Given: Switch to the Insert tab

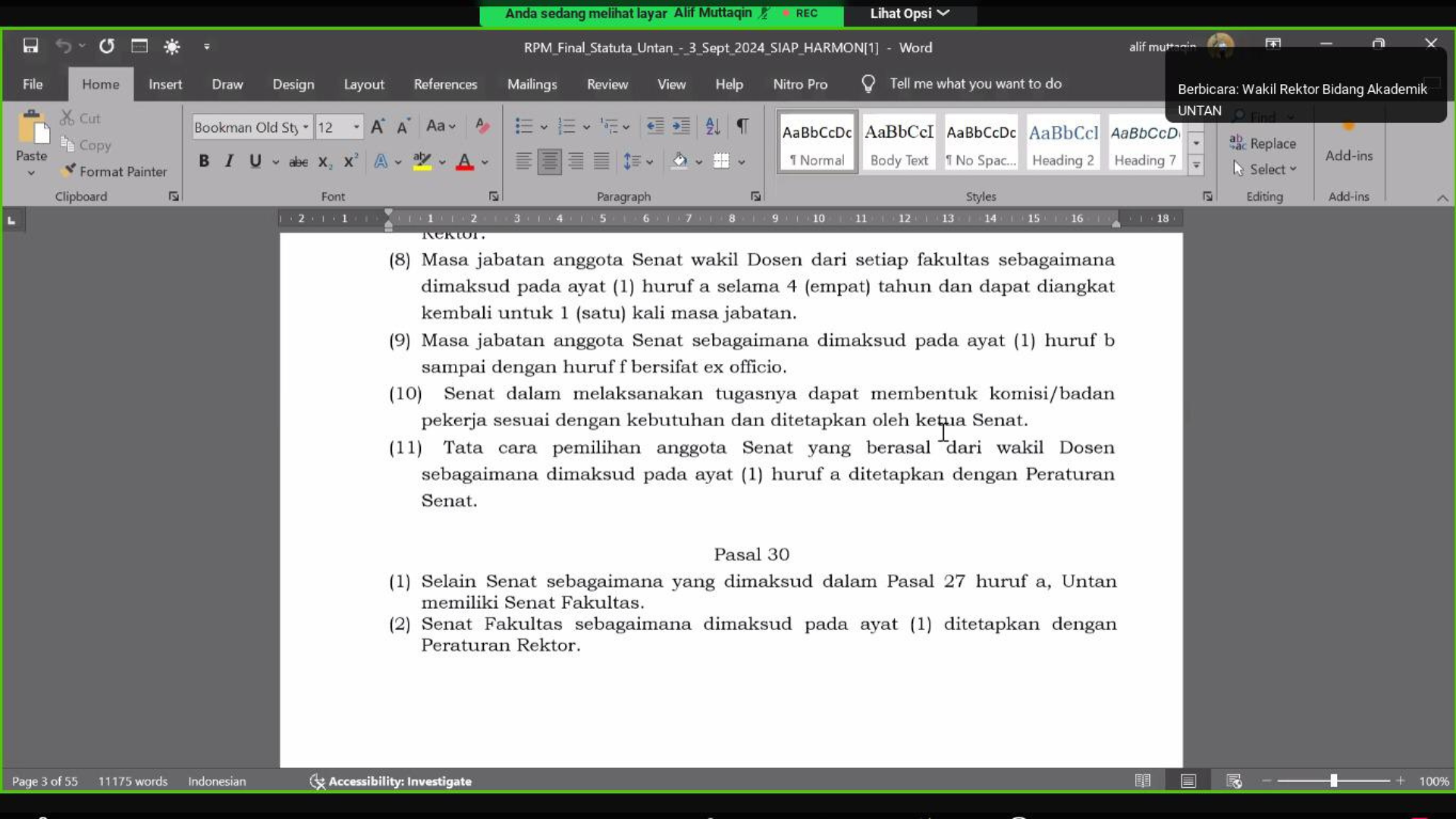Looking at the screenshot, I should pyautogui.click(x=165, y=84).
